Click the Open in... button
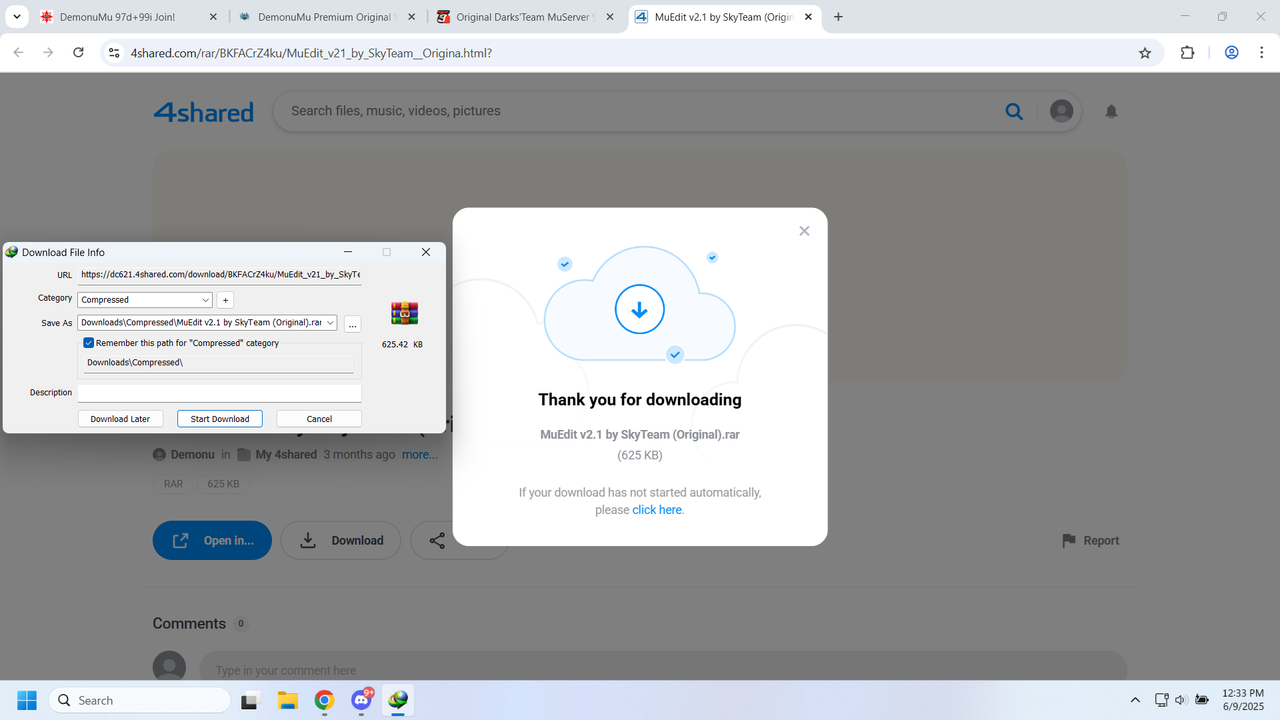Viewport: 1280px width, 720px height. [x=212, y=540]
